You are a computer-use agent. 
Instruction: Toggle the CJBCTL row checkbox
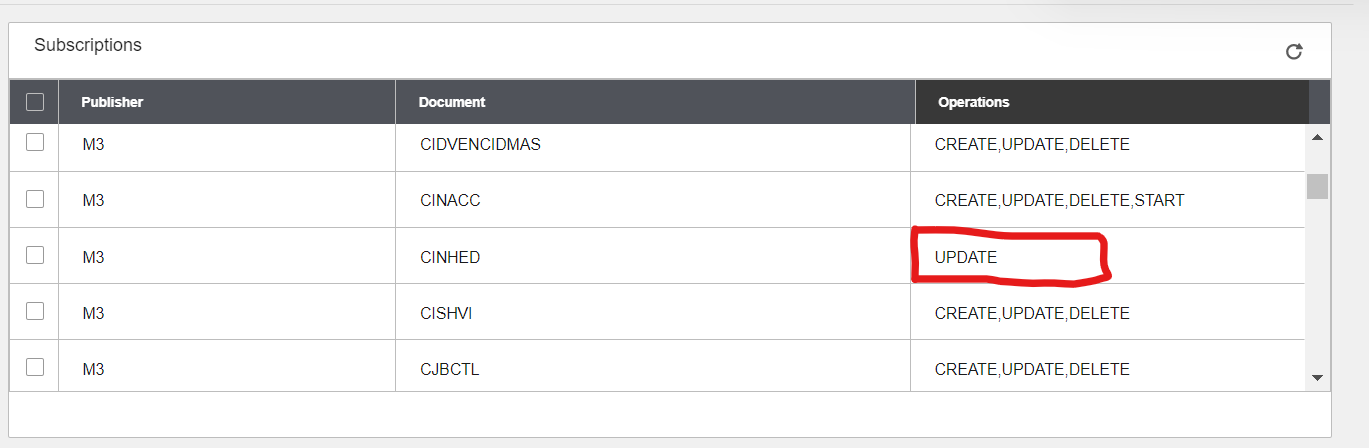[35, 367]
